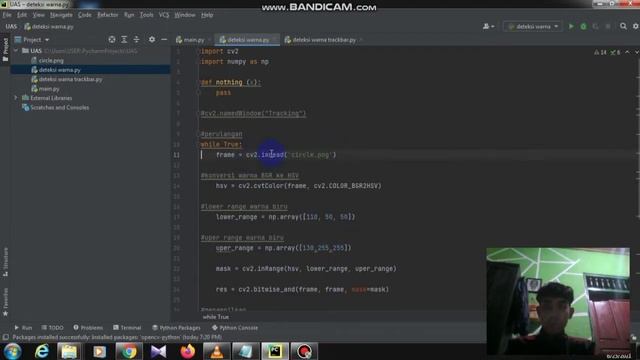The image size is (640, 360).
Task: Click the PyCharm taskbar icon
Action: [275, 351]
